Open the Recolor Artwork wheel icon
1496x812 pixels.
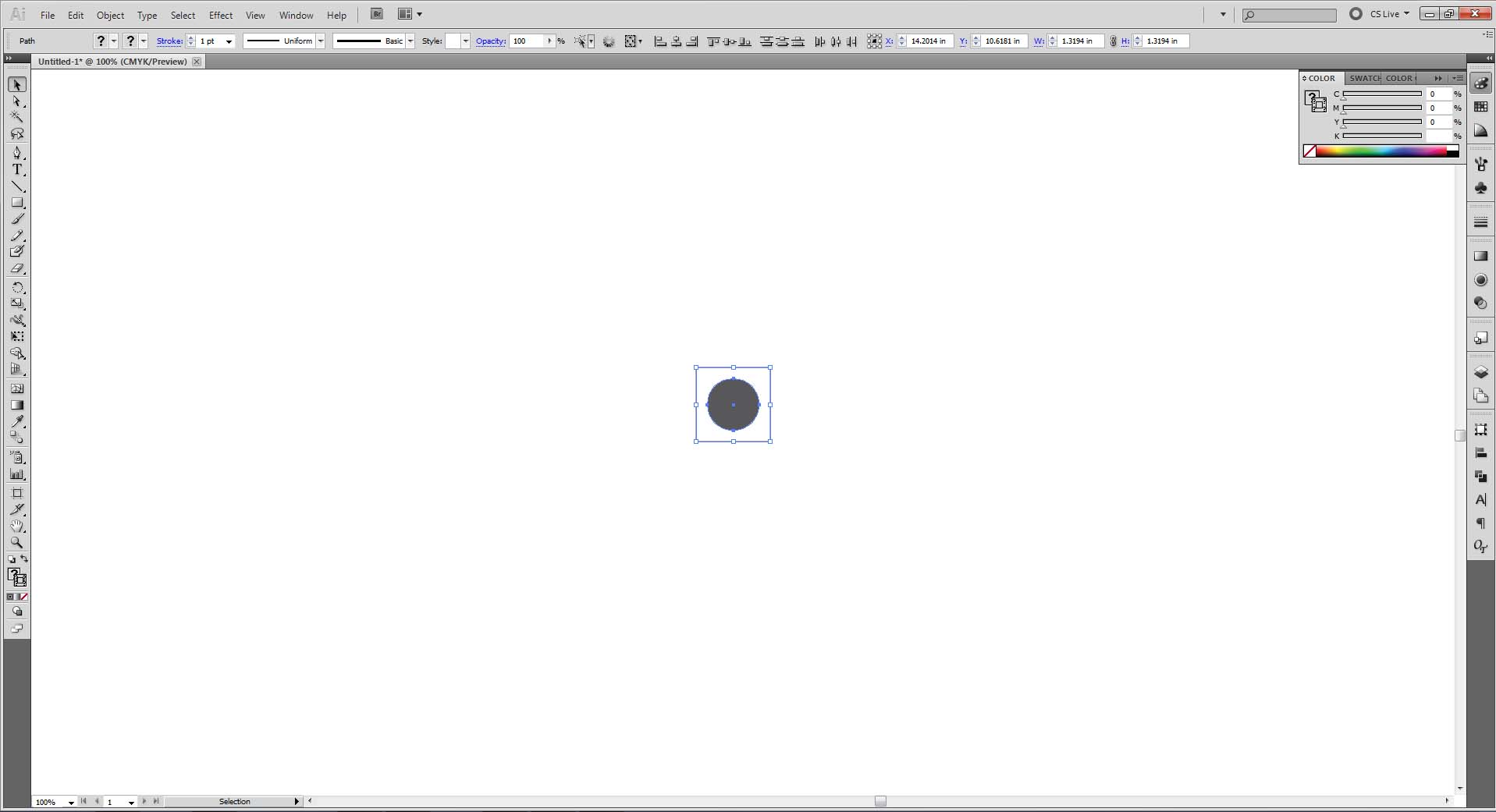(x=609, y=41)
